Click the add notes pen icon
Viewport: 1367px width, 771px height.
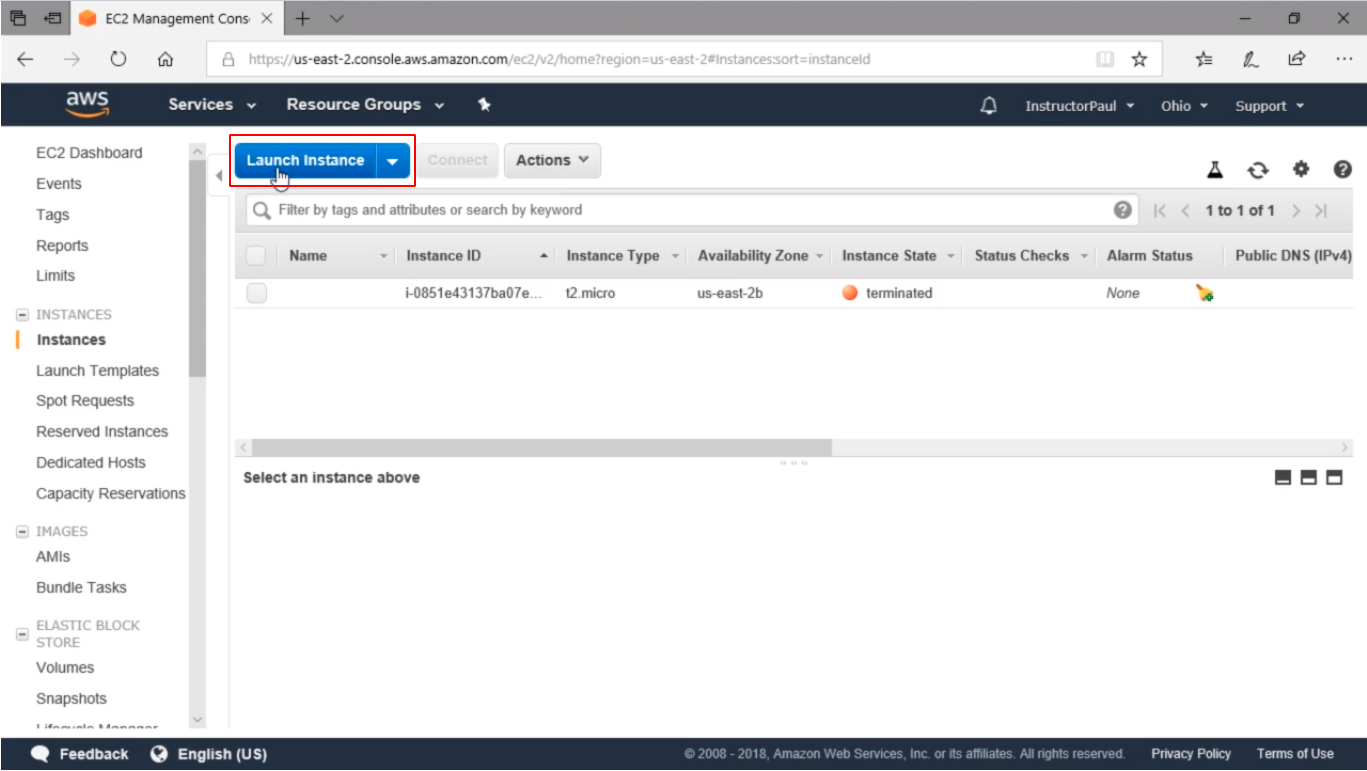tap(1251, 59)
